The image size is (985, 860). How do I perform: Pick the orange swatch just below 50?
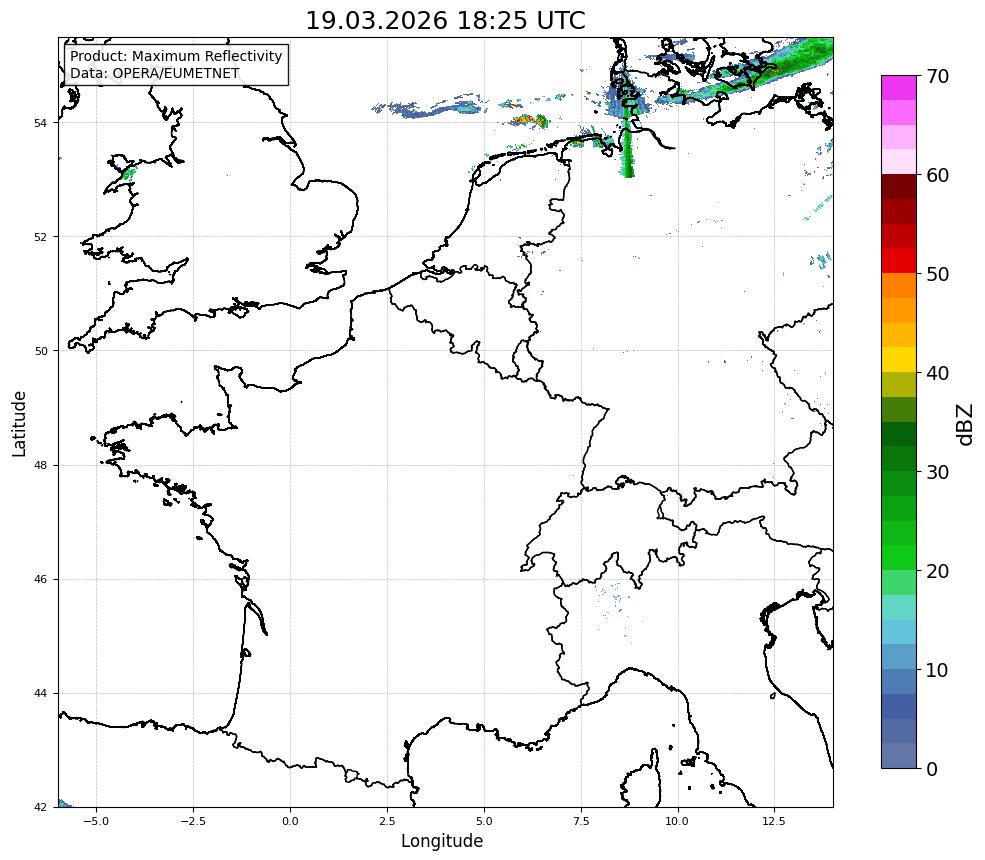[x=899, y=286]
